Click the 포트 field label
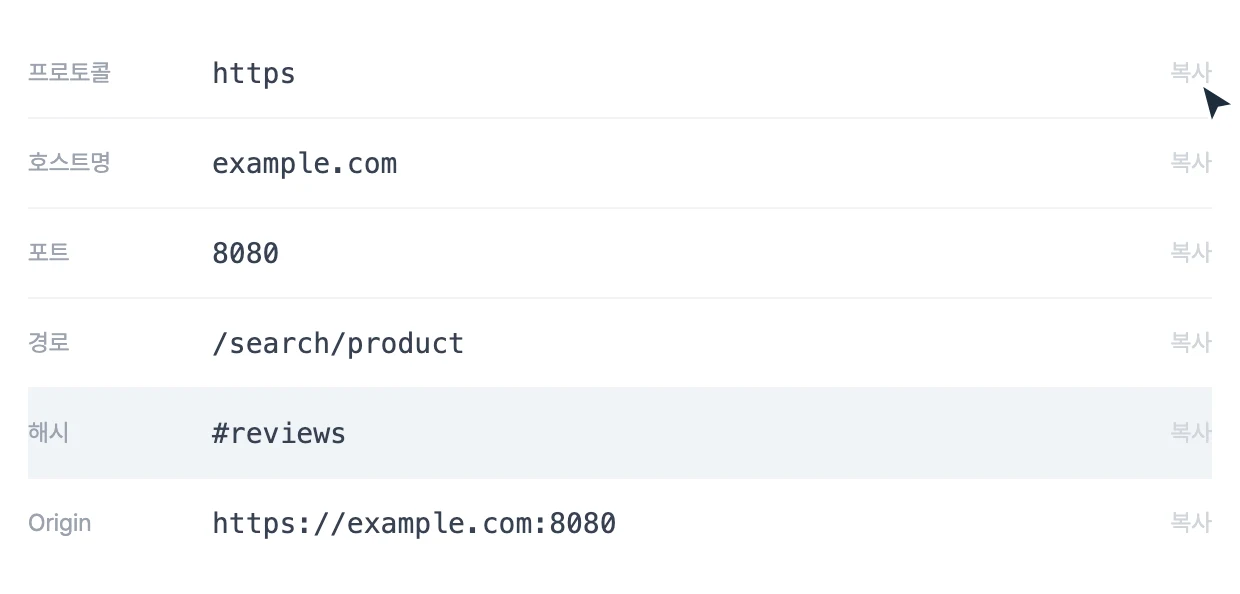1240x594 pixels. [49, 253]
